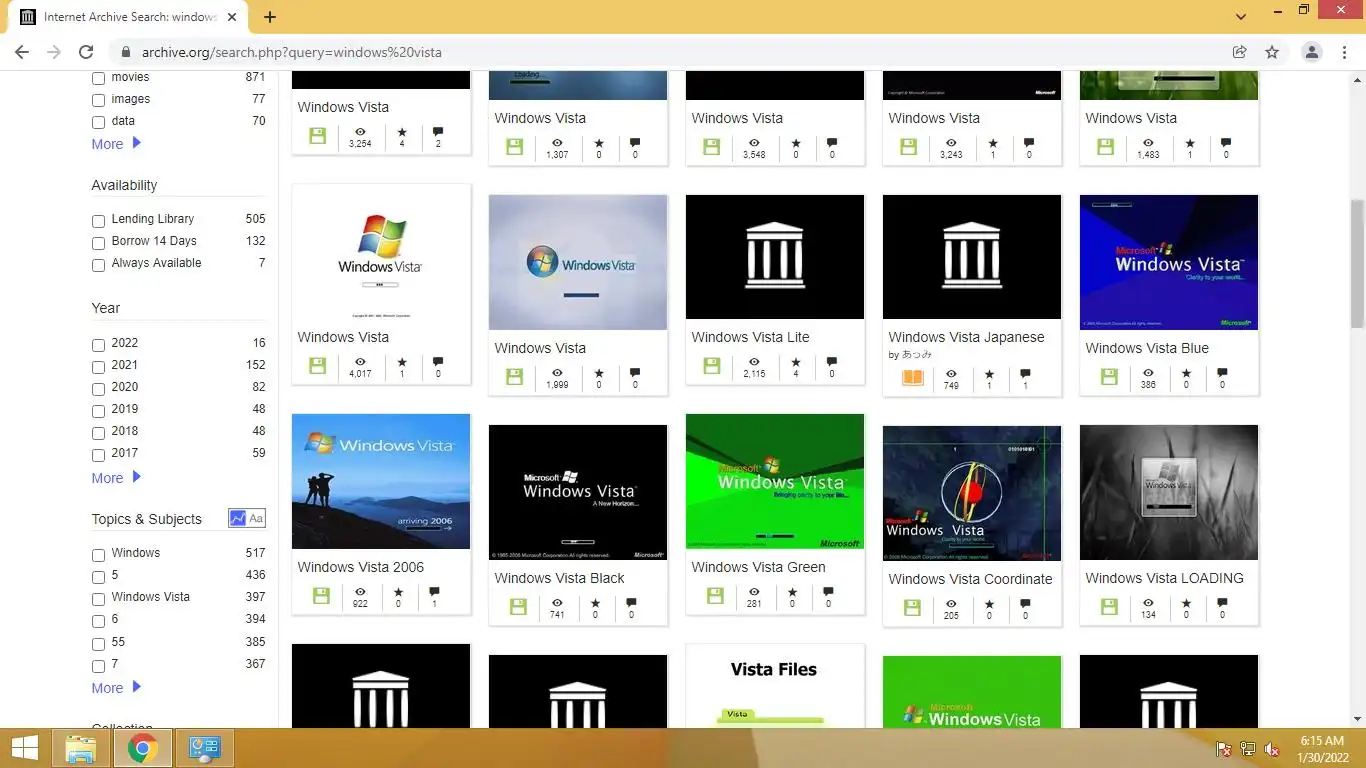
Task: Click the reviews comment icon on Windows Vista 2006
Action: click(x=434, y=592)
